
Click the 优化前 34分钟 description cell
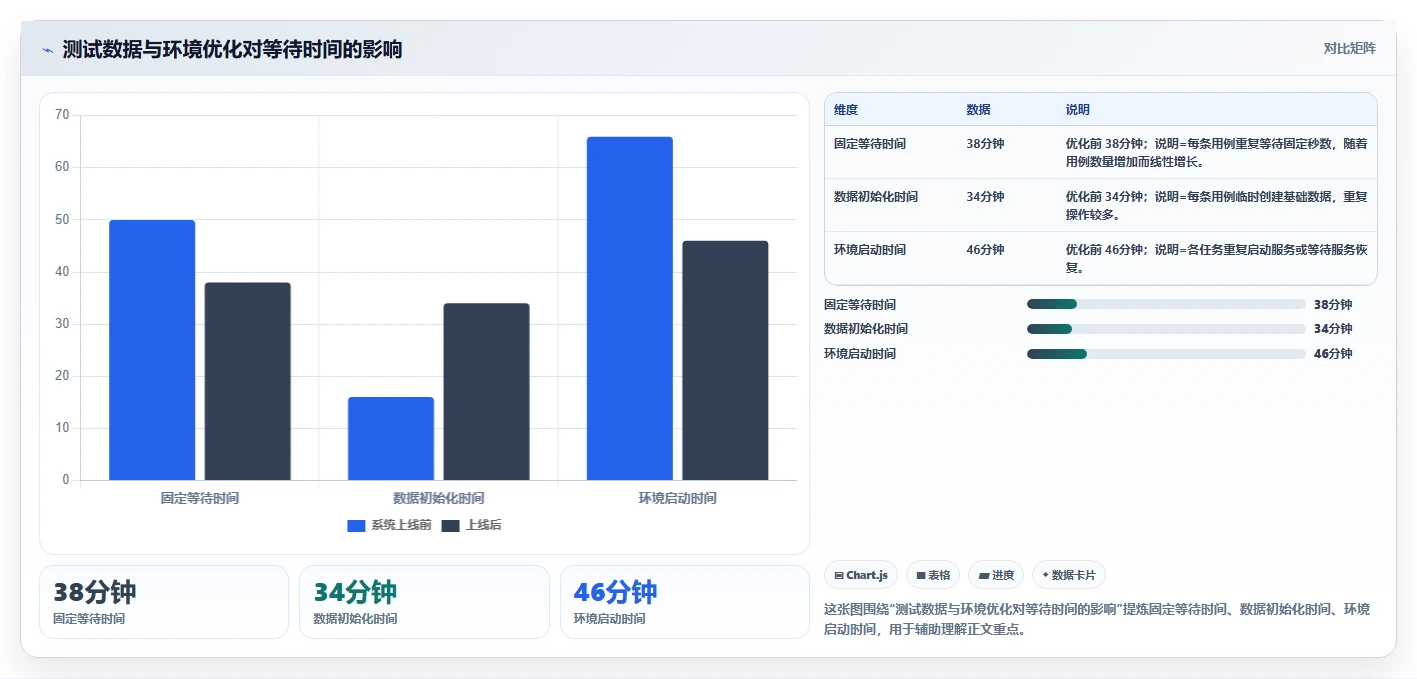click(x=1216, y=206)
